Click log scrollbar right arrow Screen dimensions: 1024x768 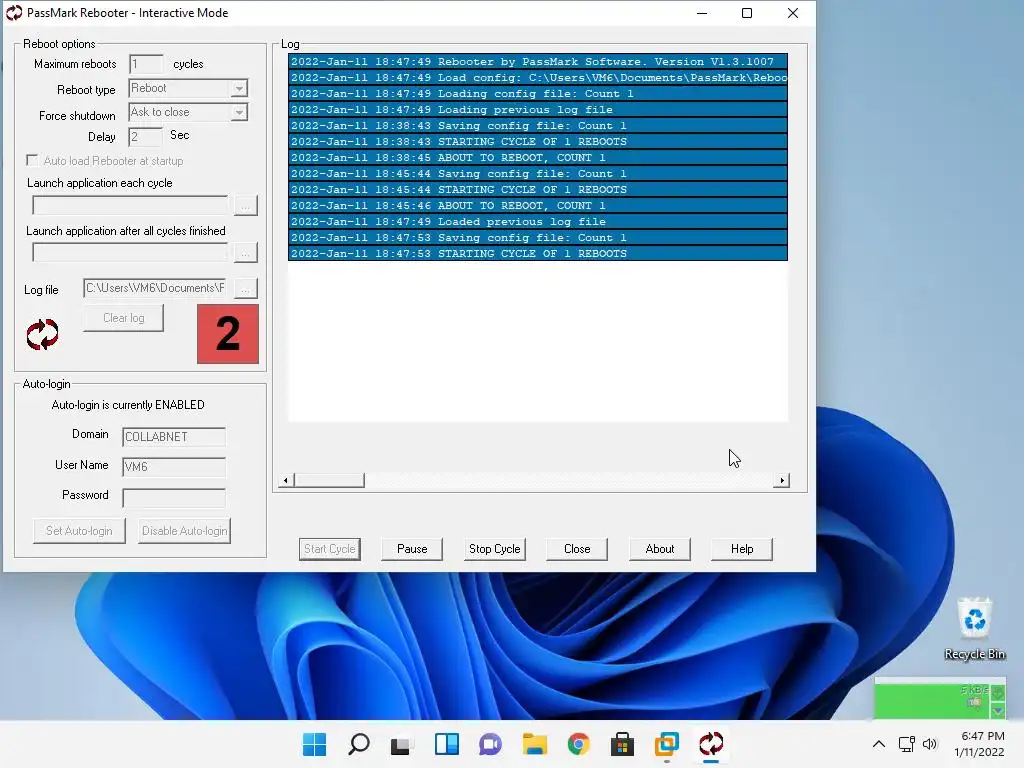(782, 481)
